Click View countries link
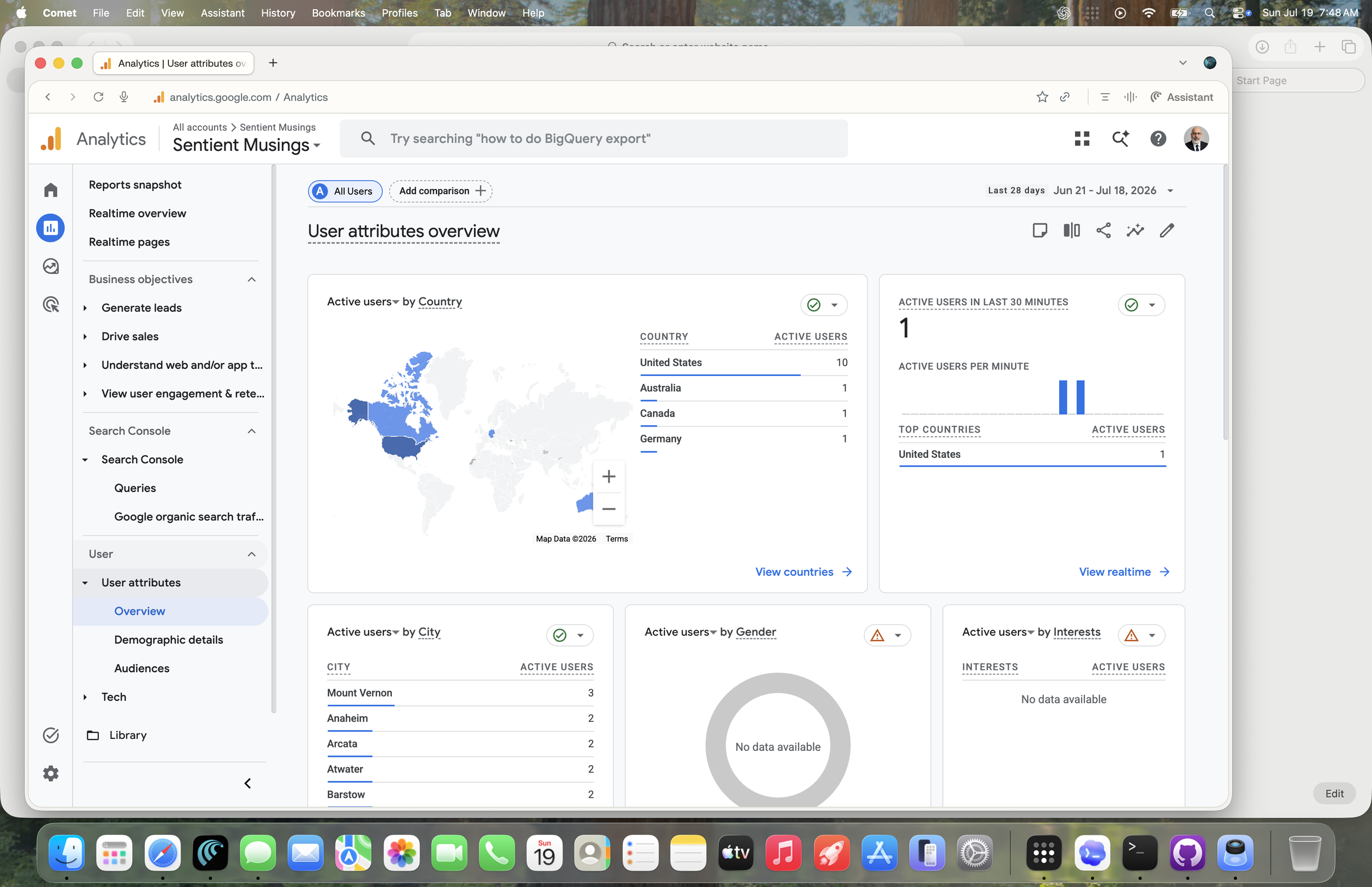Screen dimensions: 1372x887 pos(804,572)
